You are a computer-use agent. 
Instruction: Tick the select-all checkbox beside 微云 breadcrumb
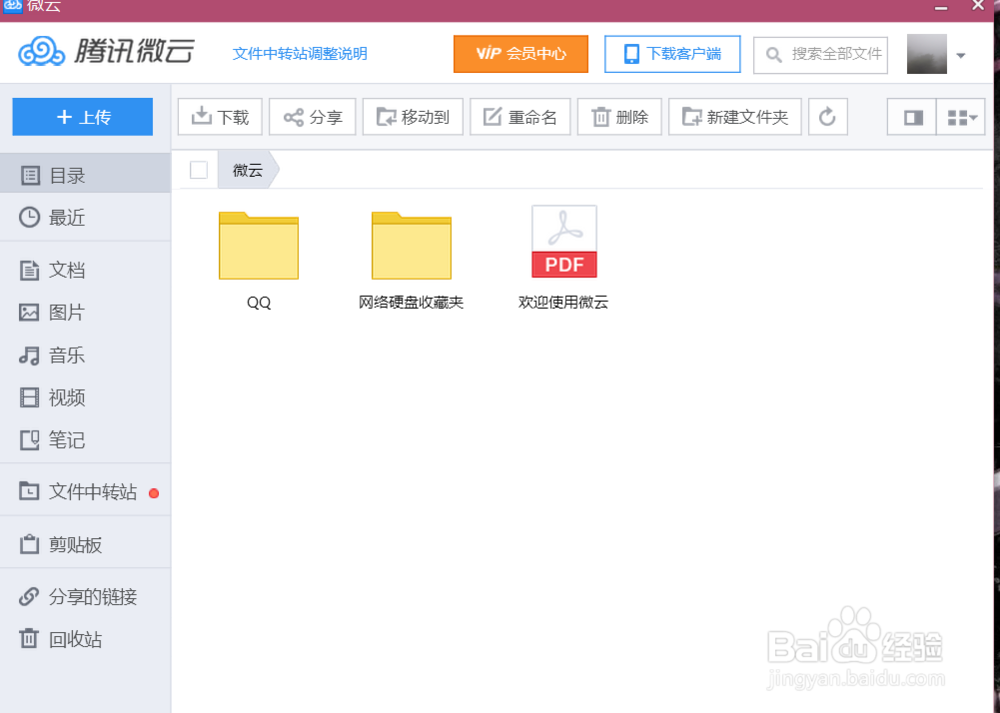[x=198, y=170]
